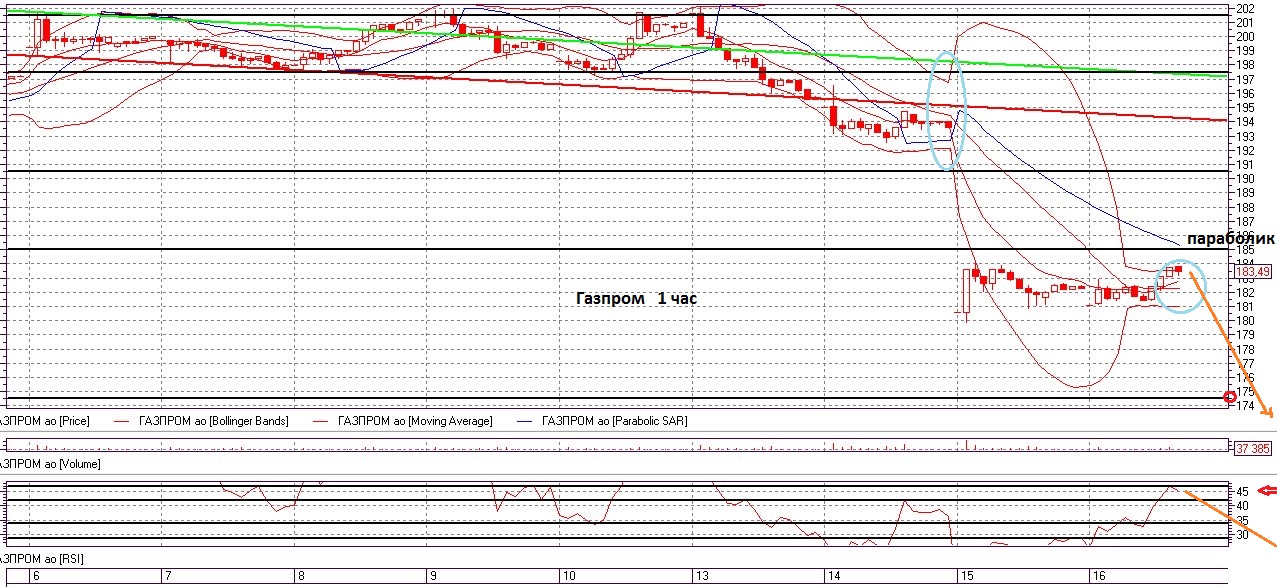Click the 30 level on RSI scale

(x=1241, y=535)
